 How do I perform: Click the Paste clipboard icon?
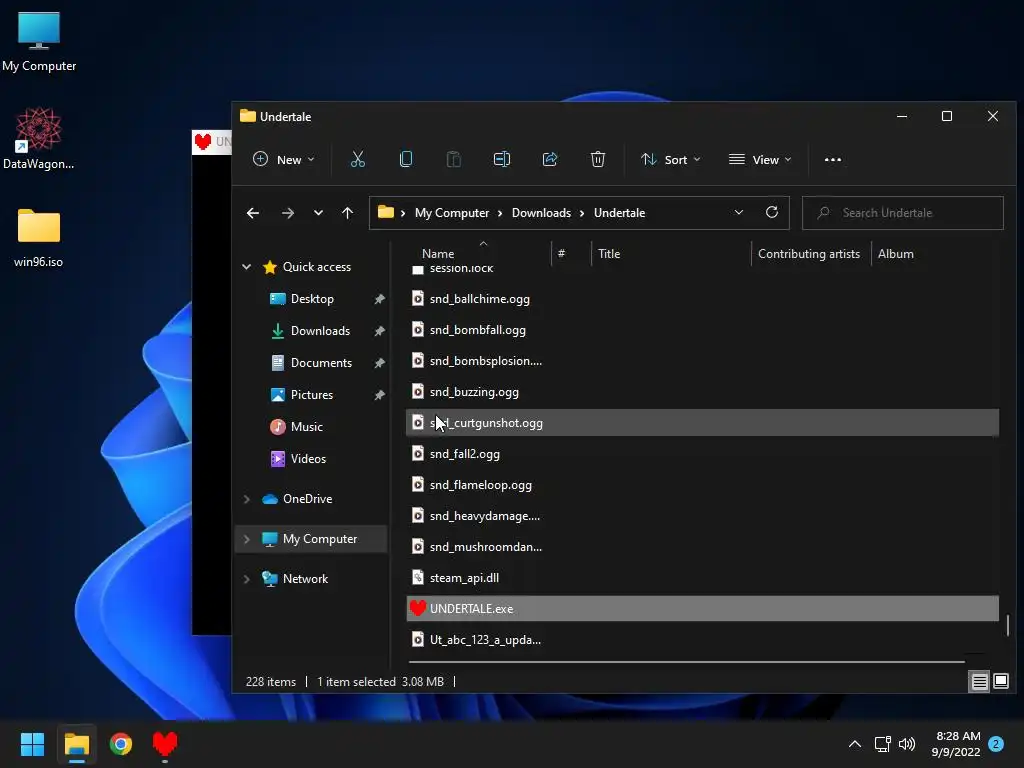453,159
